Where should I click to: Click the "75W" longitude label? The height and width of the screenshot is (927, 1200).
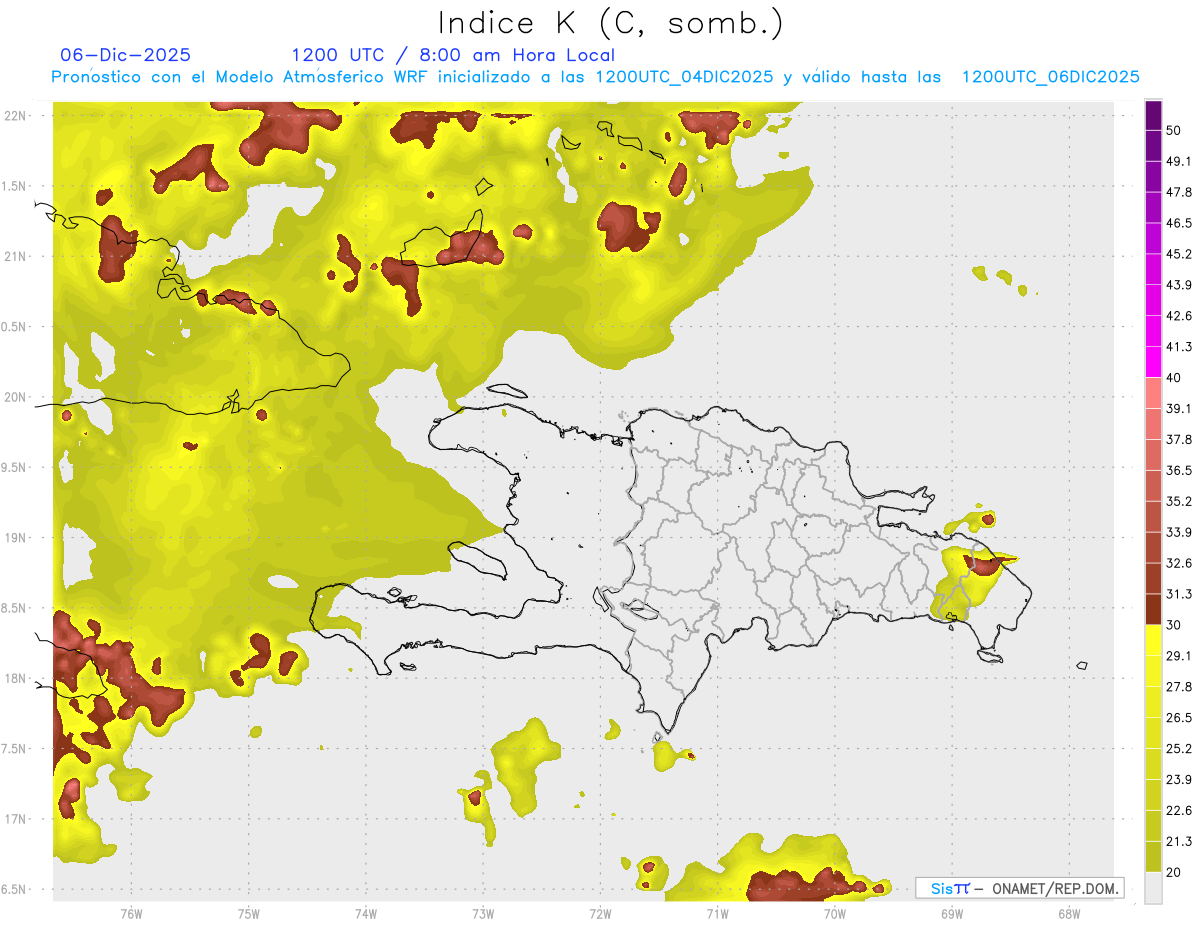pyautogui.click(x=248, y=914)
